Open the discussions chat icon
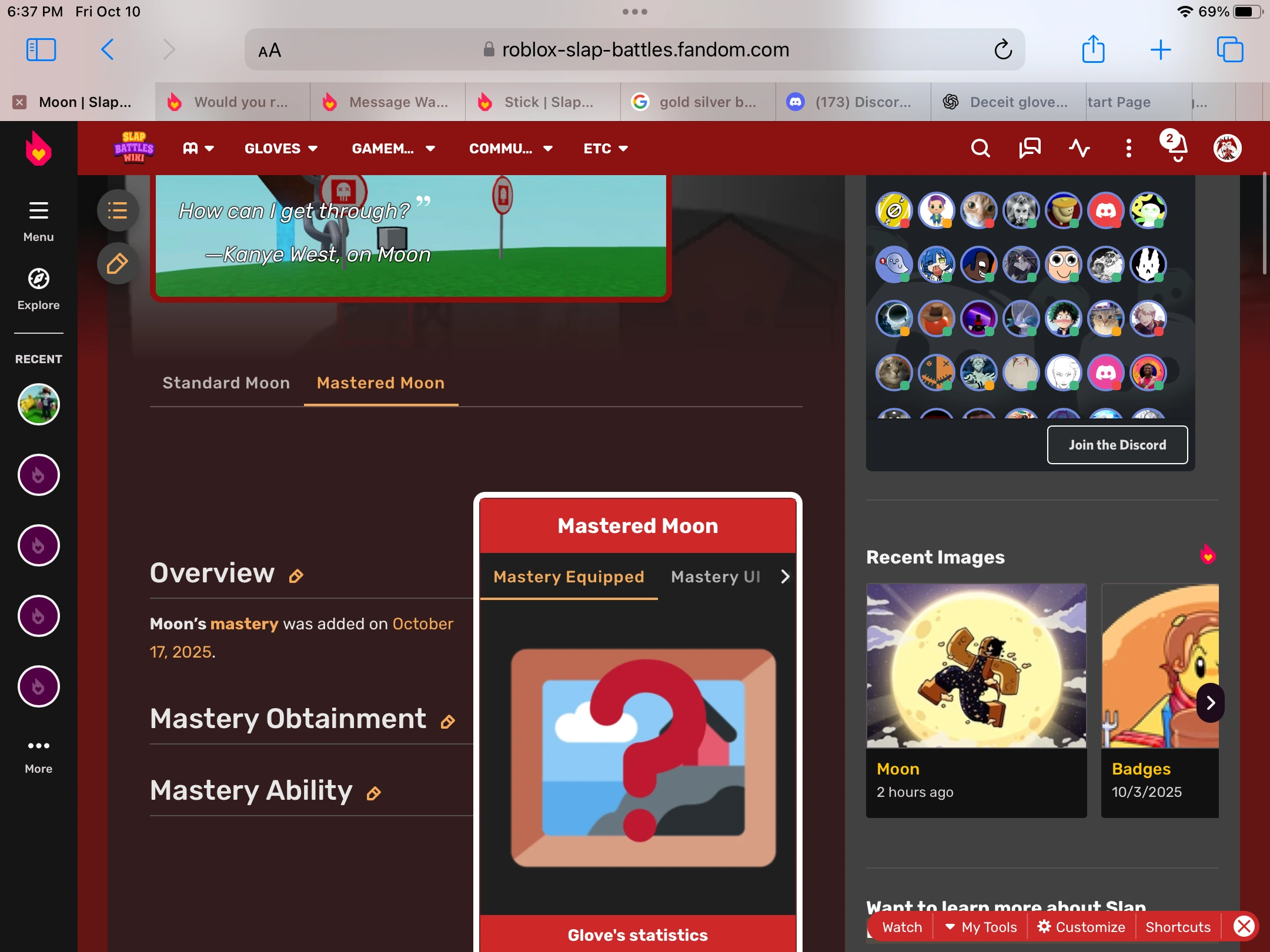Viewport: 1270px width, 952px height. tap(1030, 148)
